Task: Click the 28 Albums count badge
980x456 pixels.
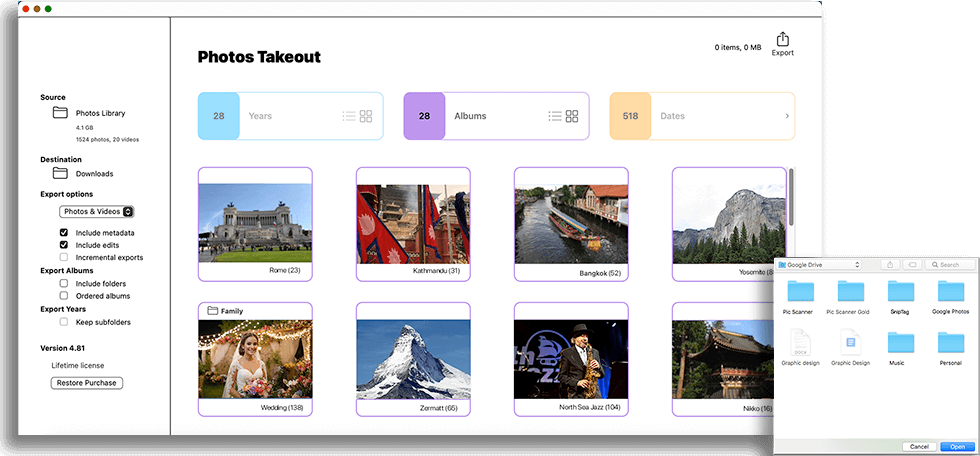Action: click(x=424, y=116)
